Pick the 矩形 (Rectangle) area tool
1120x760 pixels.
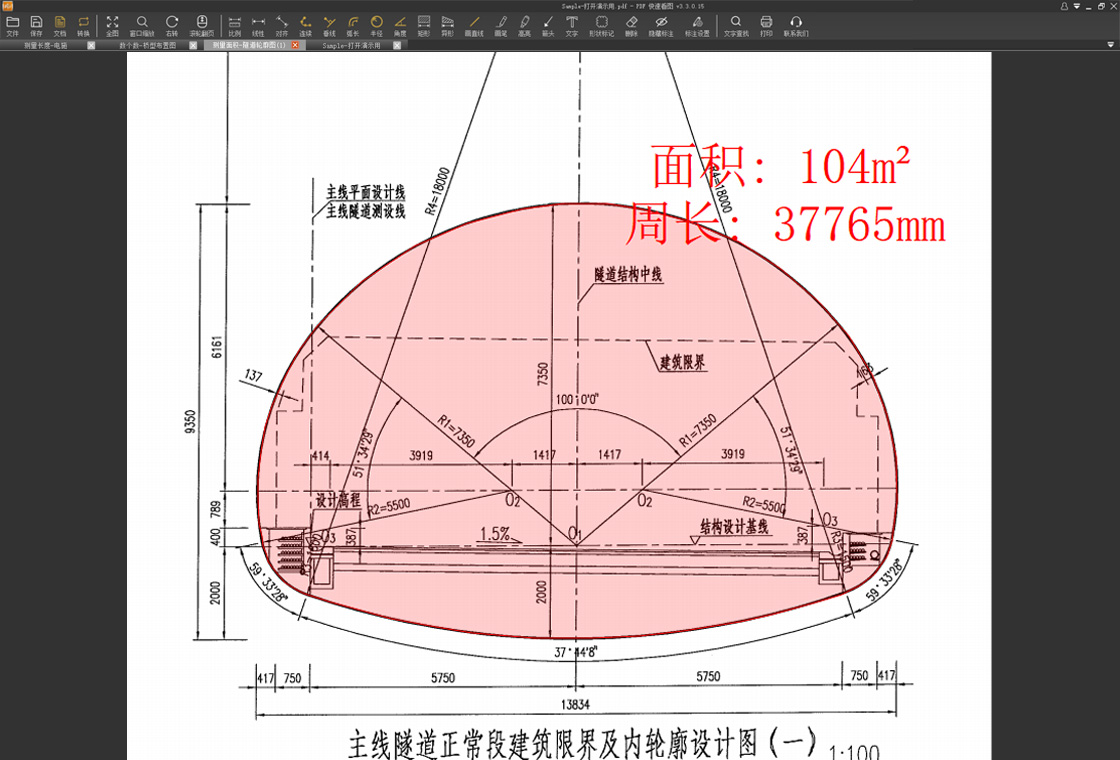click(424, 26)
